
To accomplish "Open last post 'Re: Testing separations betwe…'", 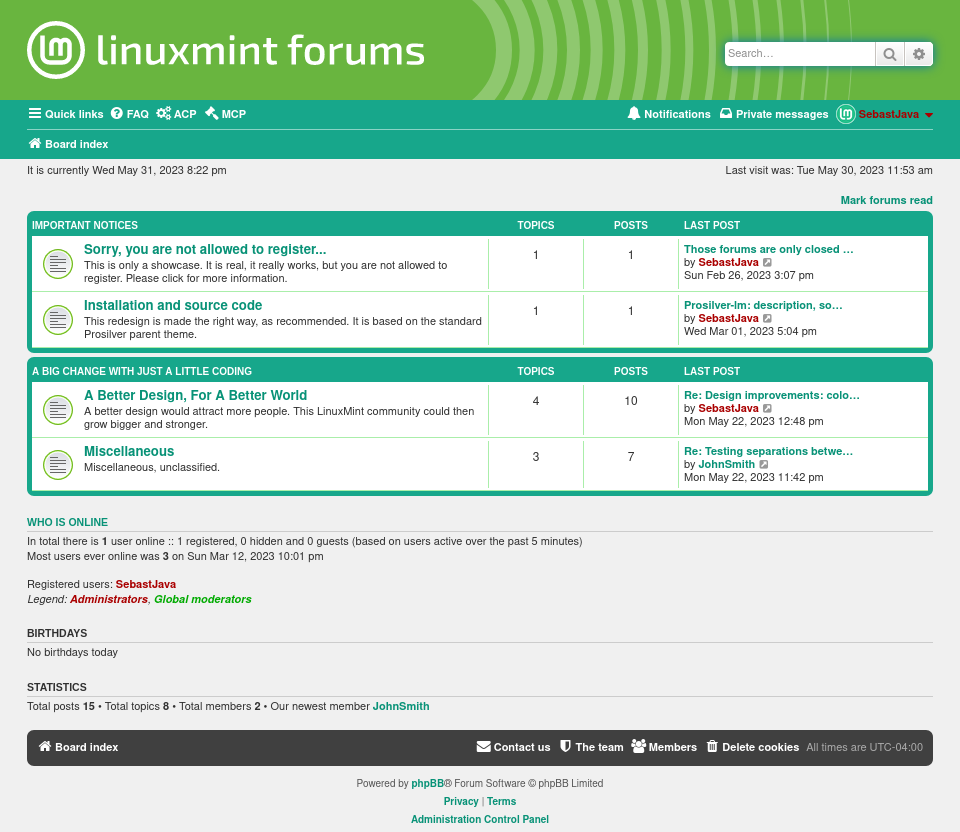I will (x=768, y=451).
